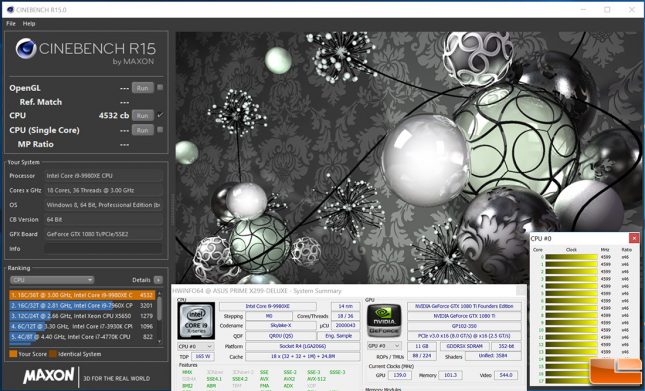Click the CB Version field

point(103,220)
